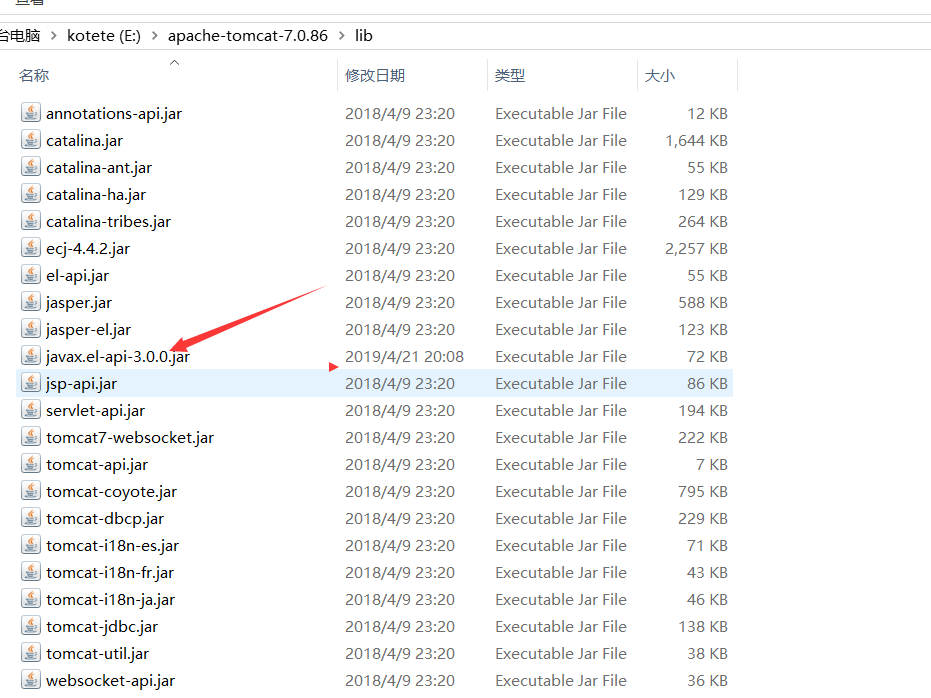Click the 1,644 KB size value
Viewport: 931px width, 698px height.
tap(696, 141)
